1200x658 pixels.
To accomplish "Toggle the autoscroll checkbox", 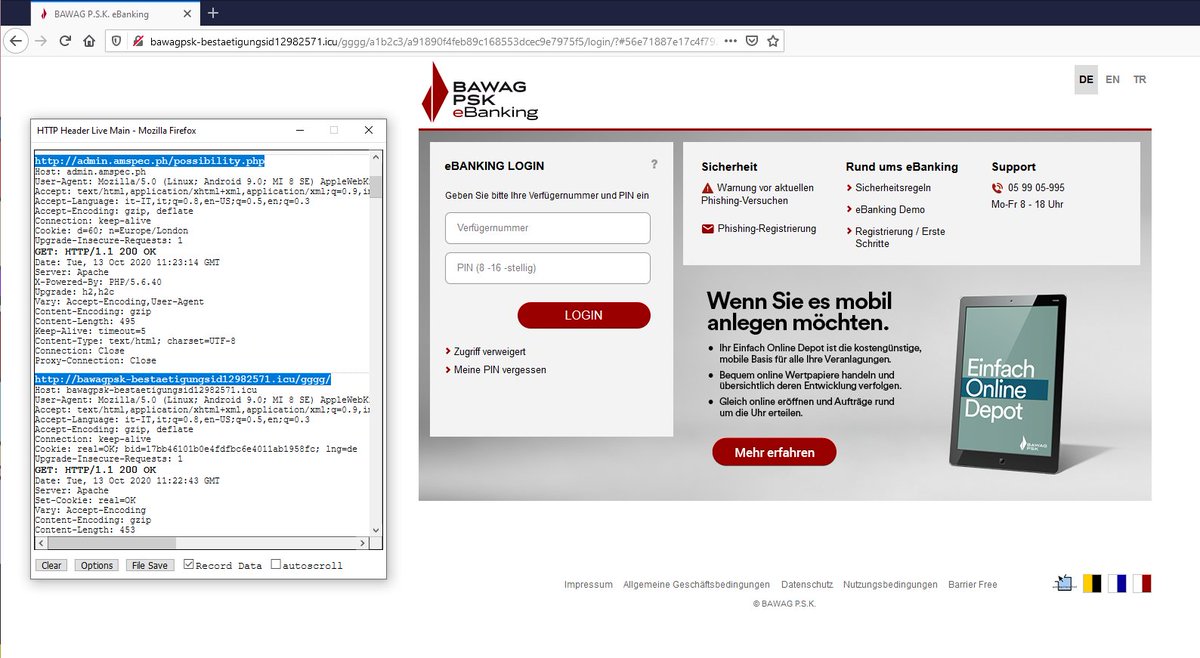I will point(276,565).
